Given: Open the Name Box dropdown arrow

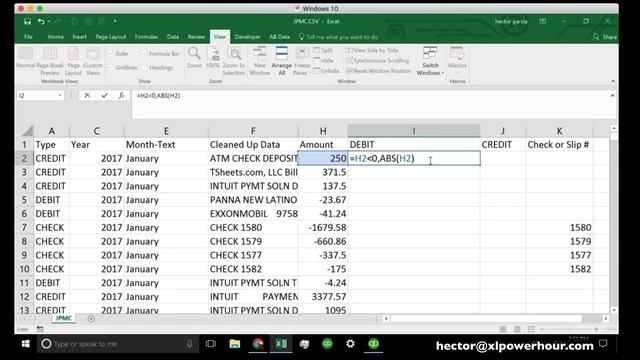Looking at the screenshot, I should click(60, 96).
